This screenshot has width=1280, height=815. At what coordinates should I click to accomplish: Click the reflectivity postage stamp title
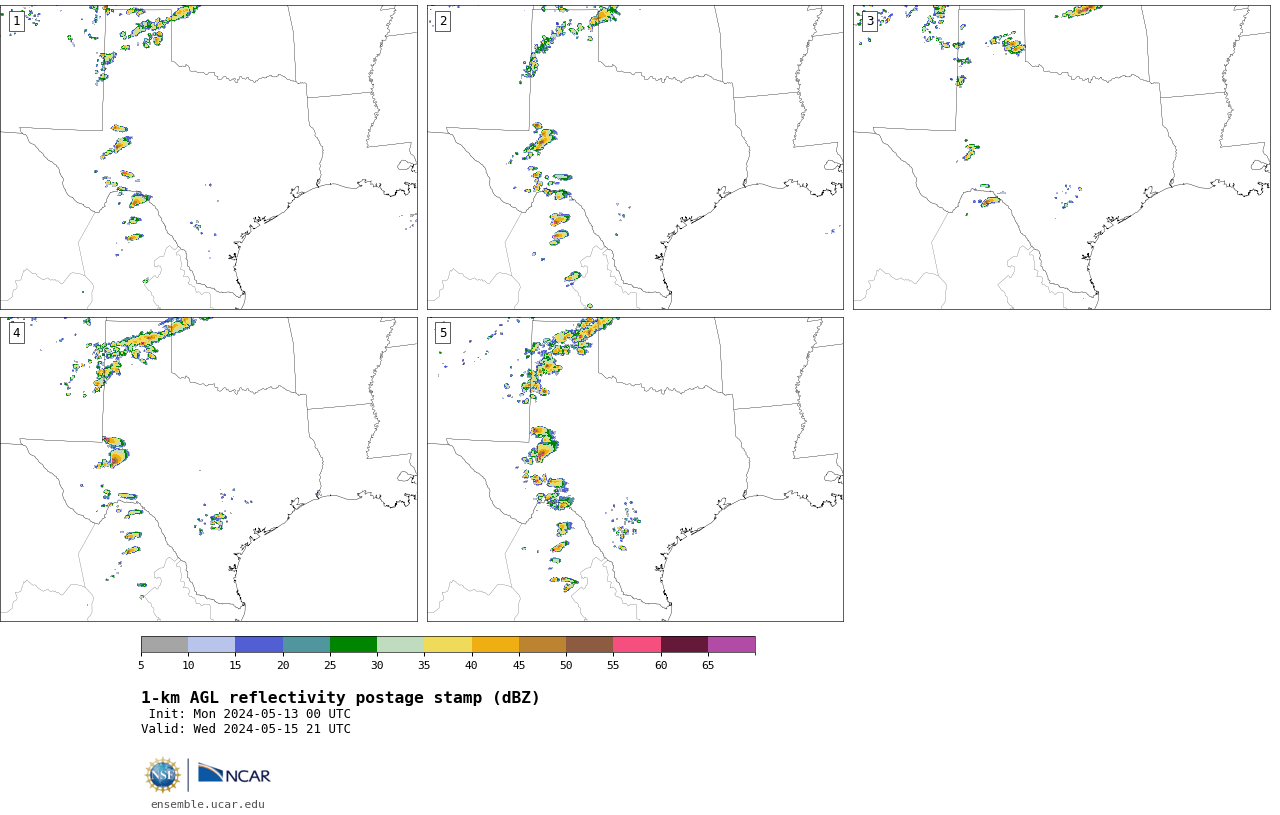[340, 698]
